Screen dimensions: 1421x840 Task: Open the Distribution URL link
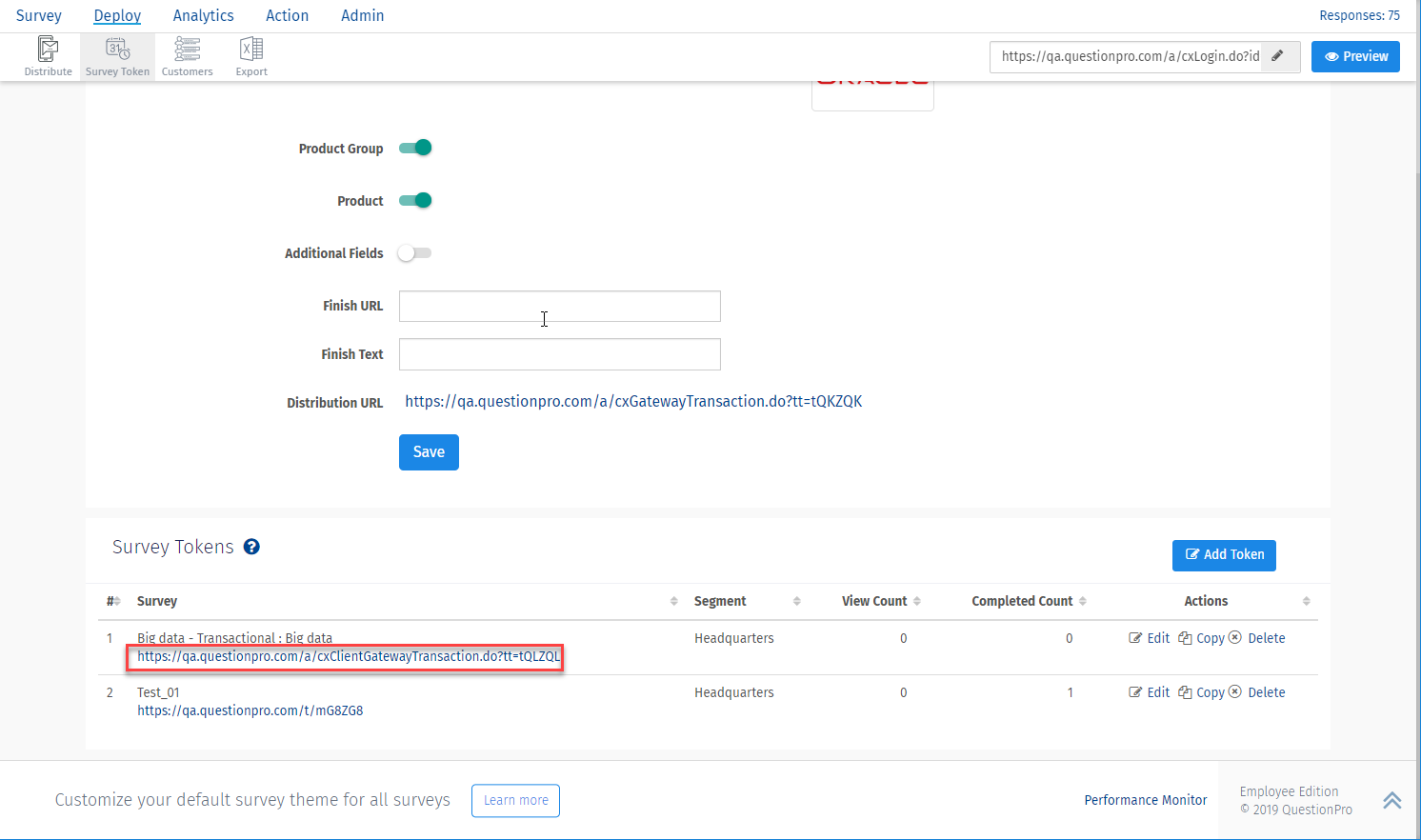click(x=633, y=401)
